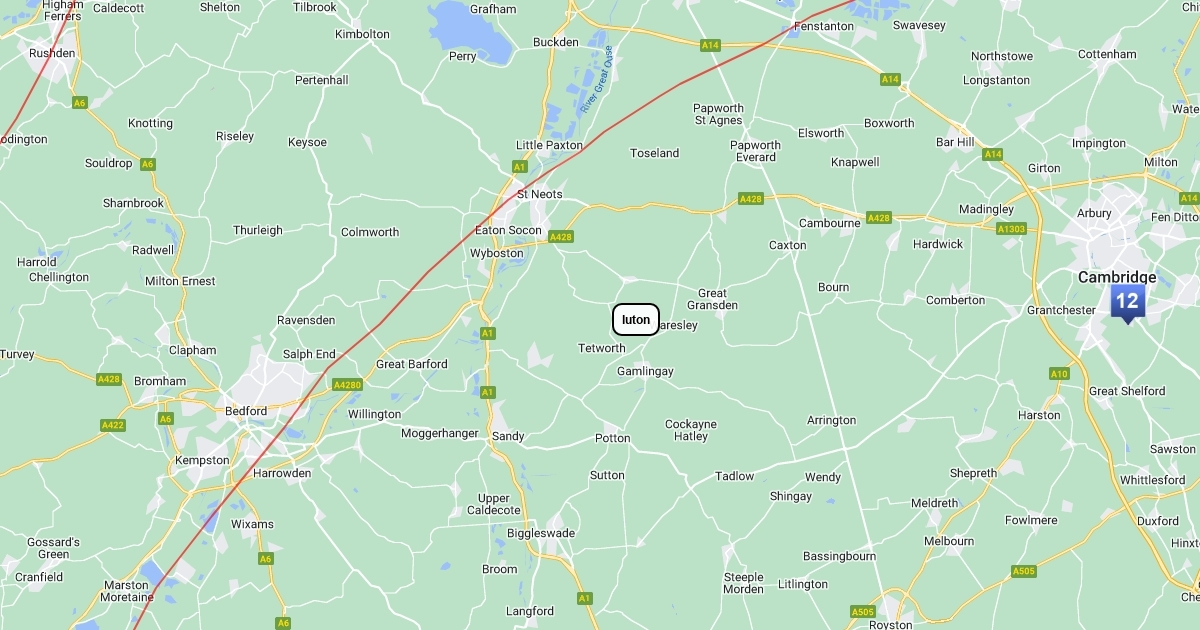Click the River Great Ouse label

click(x=595, y=84)
